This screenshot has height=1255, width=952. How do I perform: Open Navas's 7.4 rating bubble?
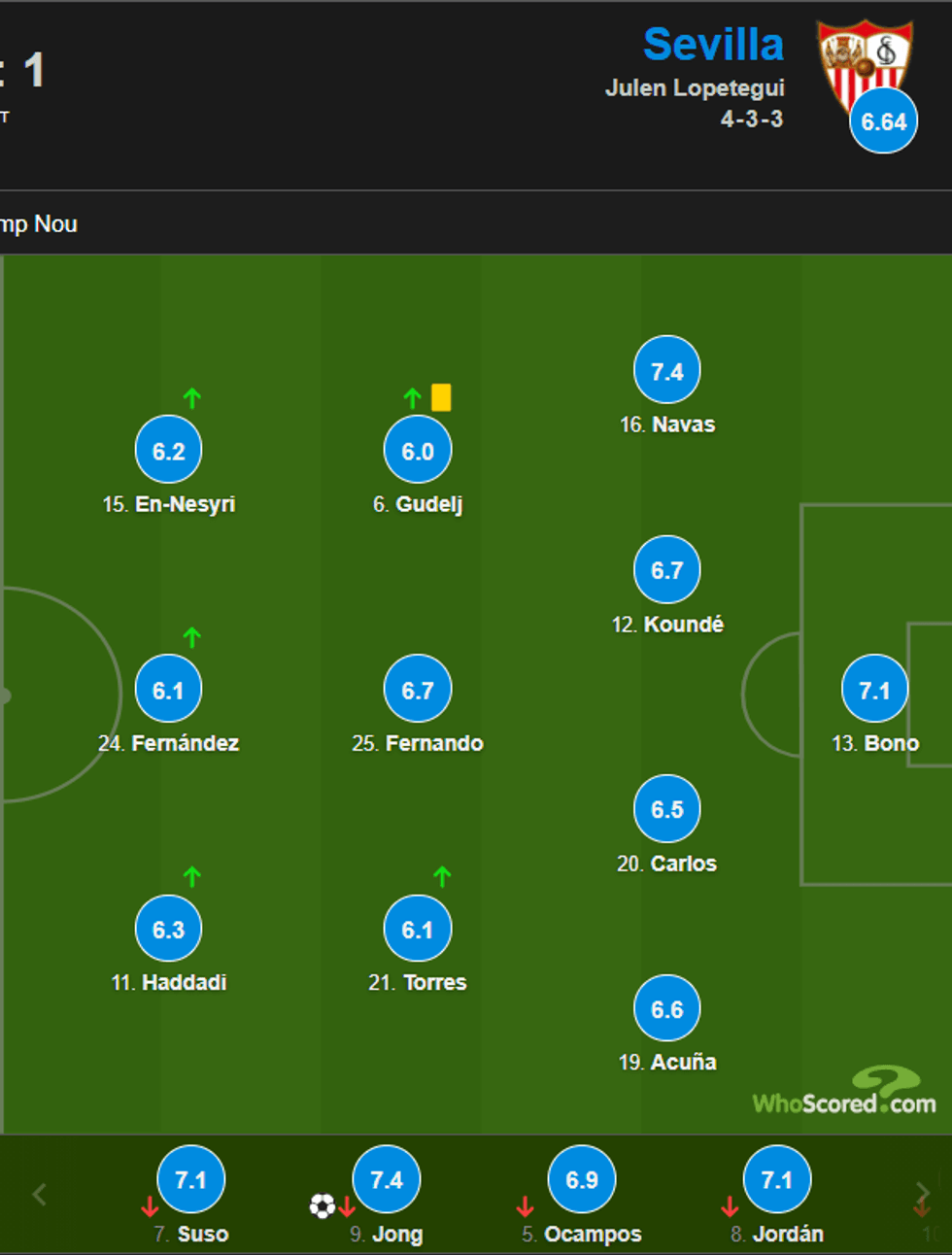[x=667, y=370]
